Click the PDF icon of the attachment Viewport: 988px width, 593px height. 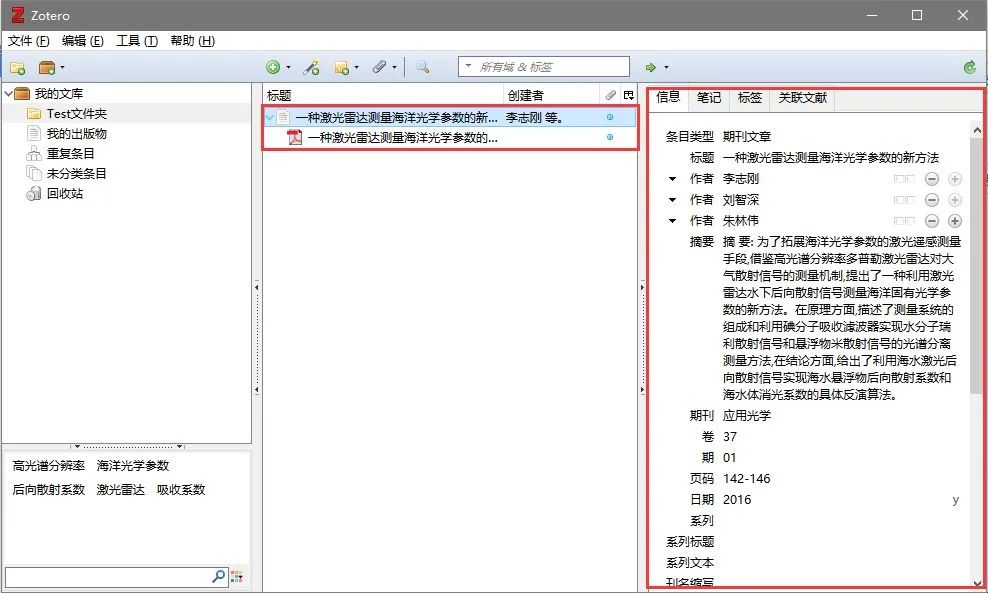[294, 137]
